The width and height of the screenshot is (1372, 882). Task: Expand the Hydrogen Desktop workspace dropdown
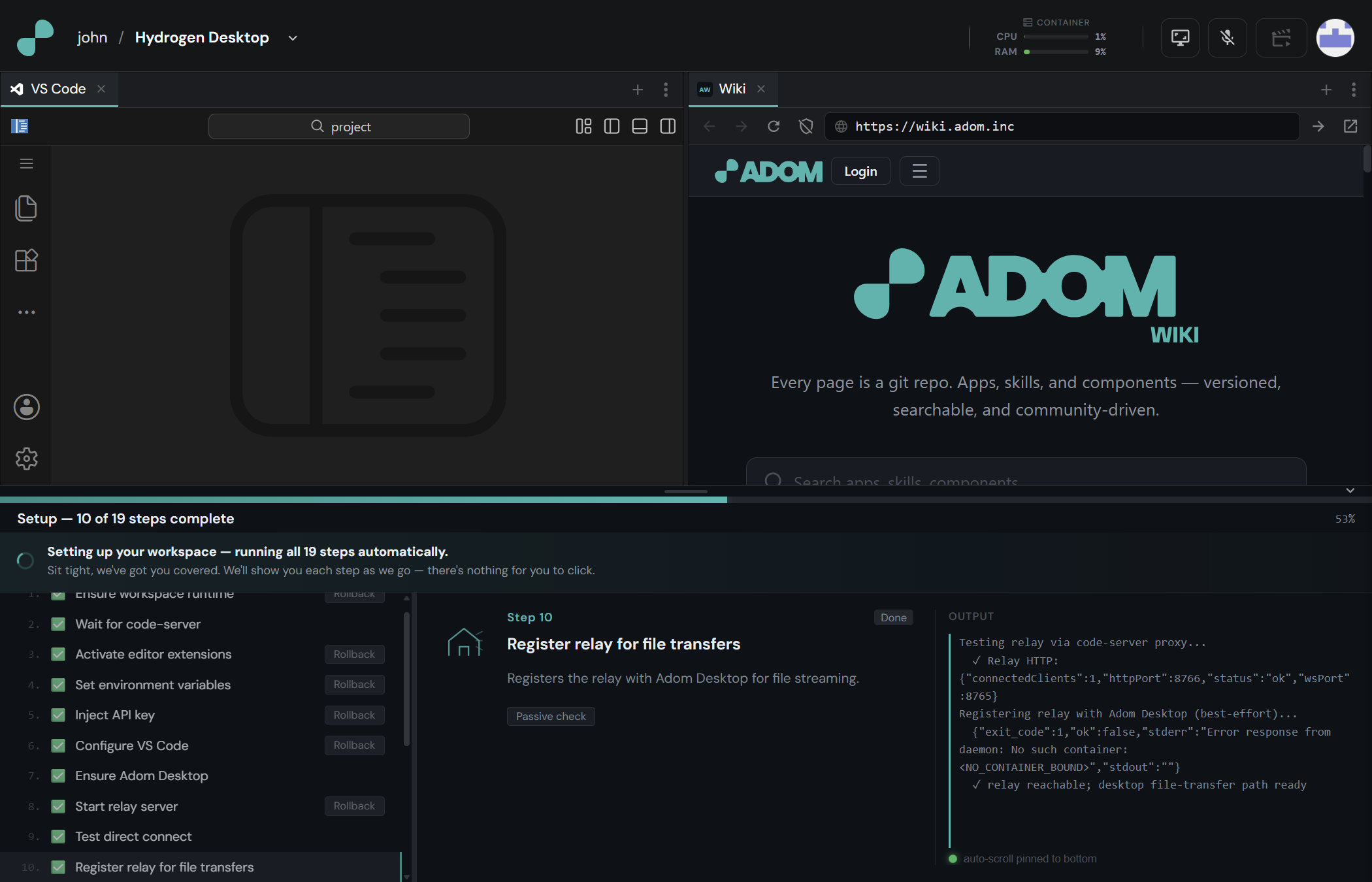293,38
